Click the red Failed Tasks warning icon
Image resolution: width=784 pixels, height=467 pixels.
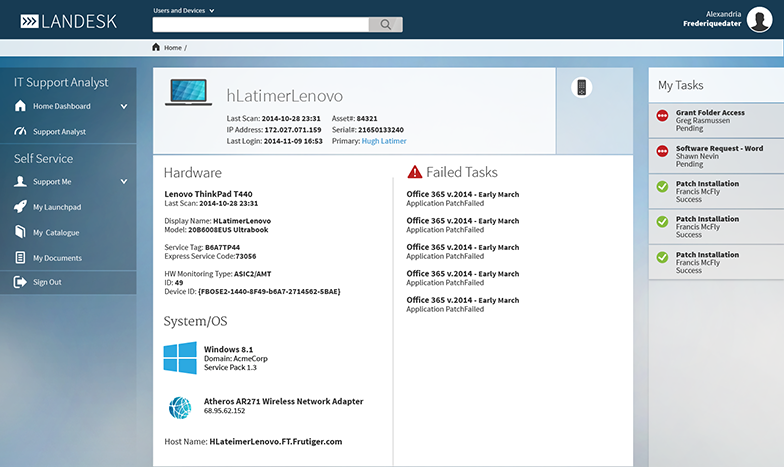tap(414, 172)
